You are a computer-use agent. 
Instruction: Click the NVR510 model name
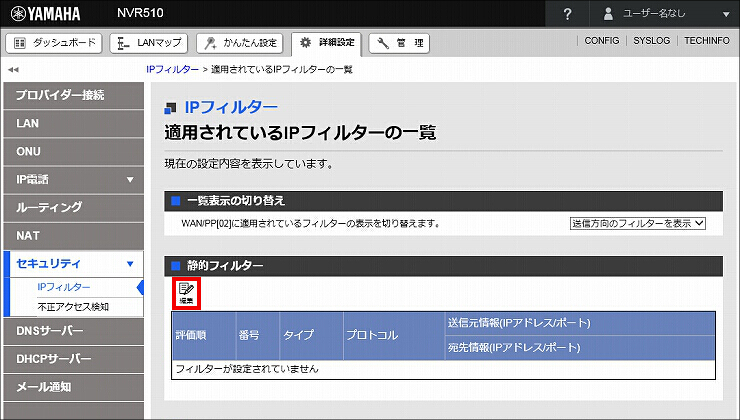point(140,13)
